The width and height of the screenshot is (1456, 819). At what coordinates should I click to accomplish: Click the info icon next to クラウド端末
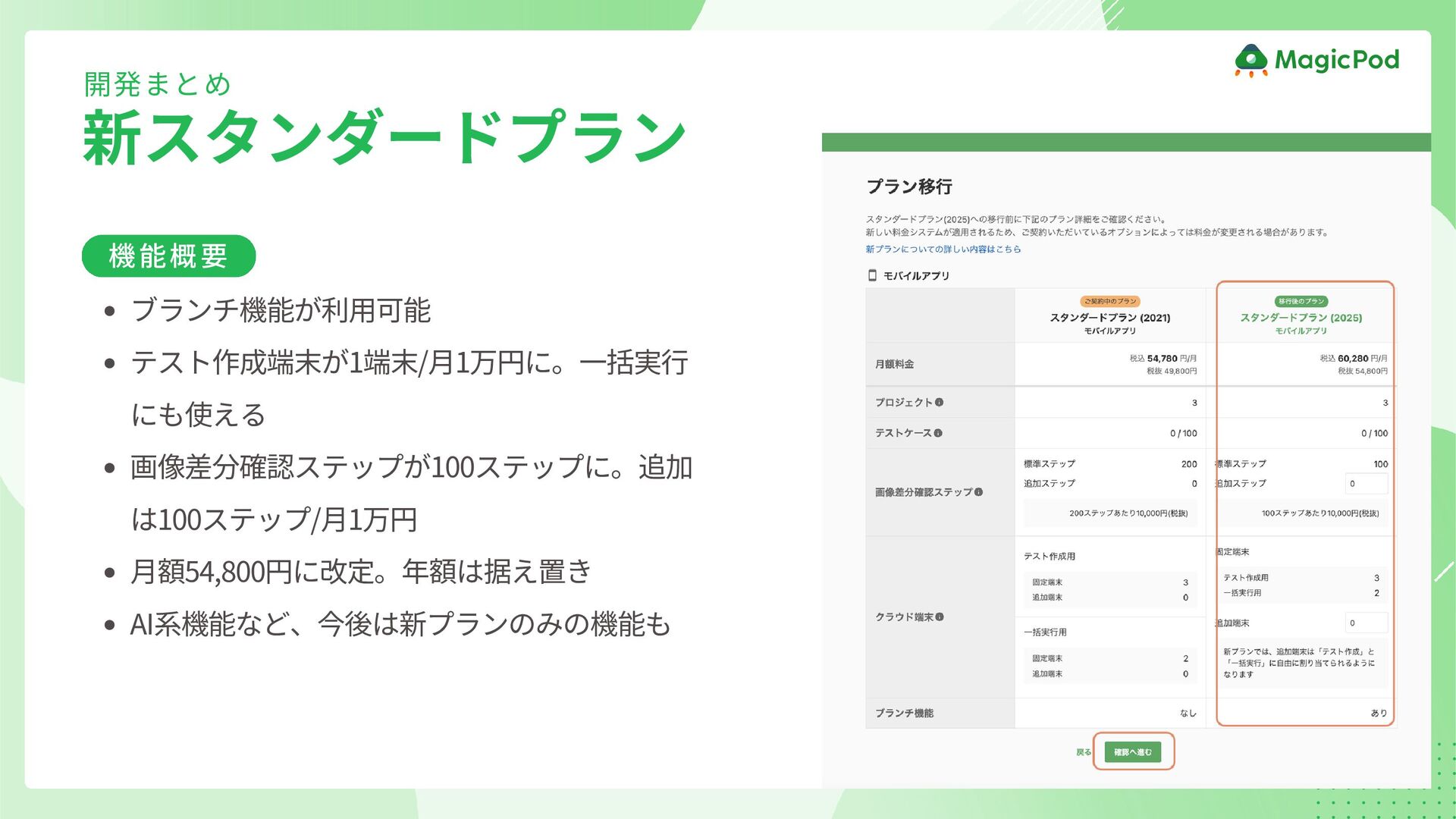940,617
